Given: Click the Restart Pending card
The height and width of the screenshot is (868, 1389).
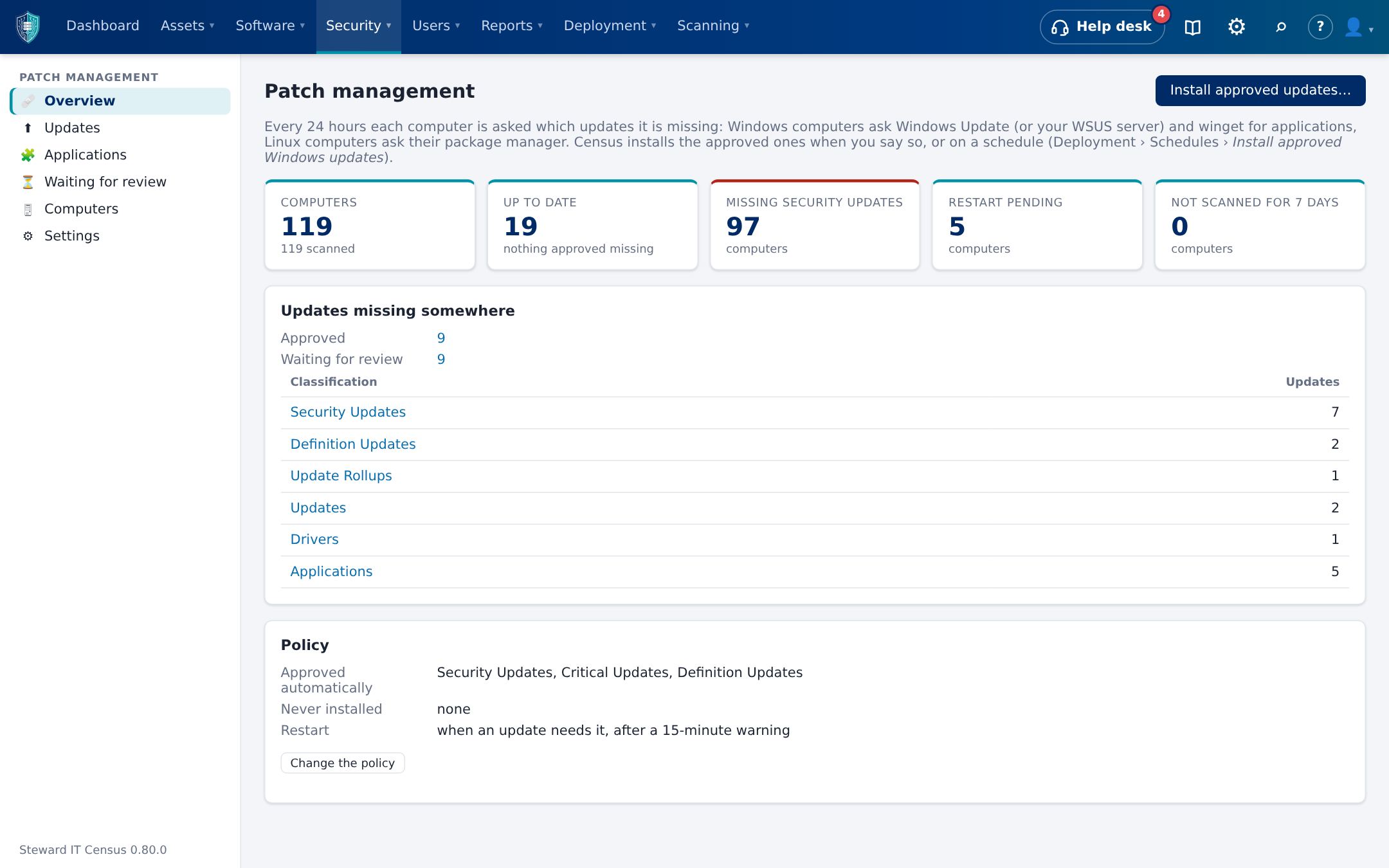Looking at the screenshot, I should coord(1037,225).
